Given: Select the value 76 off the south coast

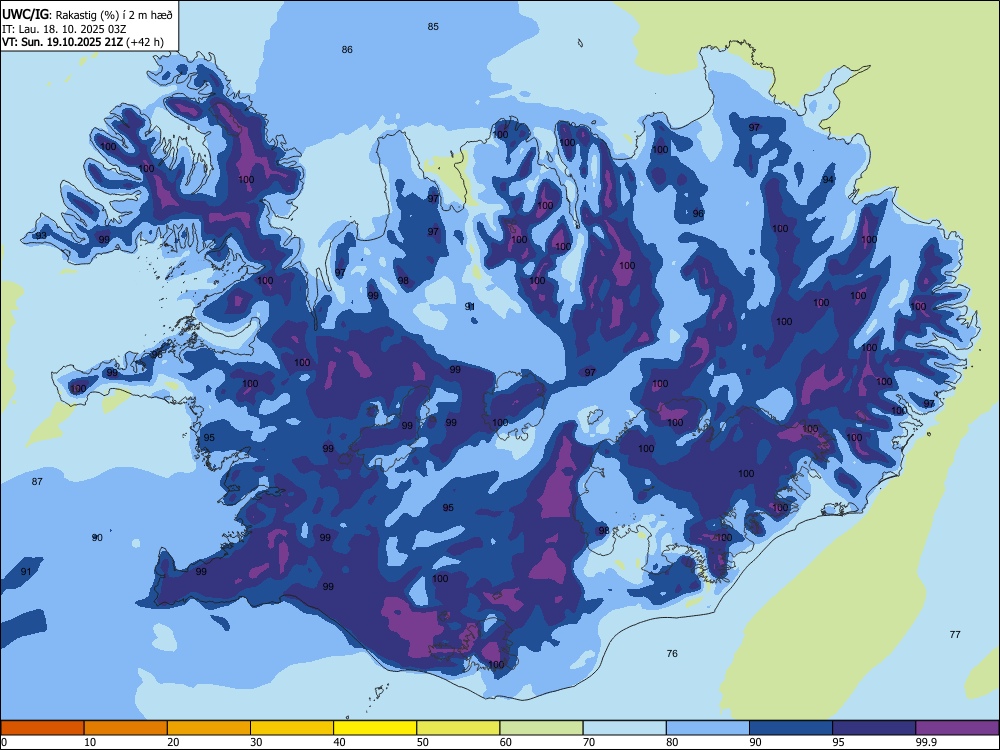Looking at the screenshot, I should (672, 654).
